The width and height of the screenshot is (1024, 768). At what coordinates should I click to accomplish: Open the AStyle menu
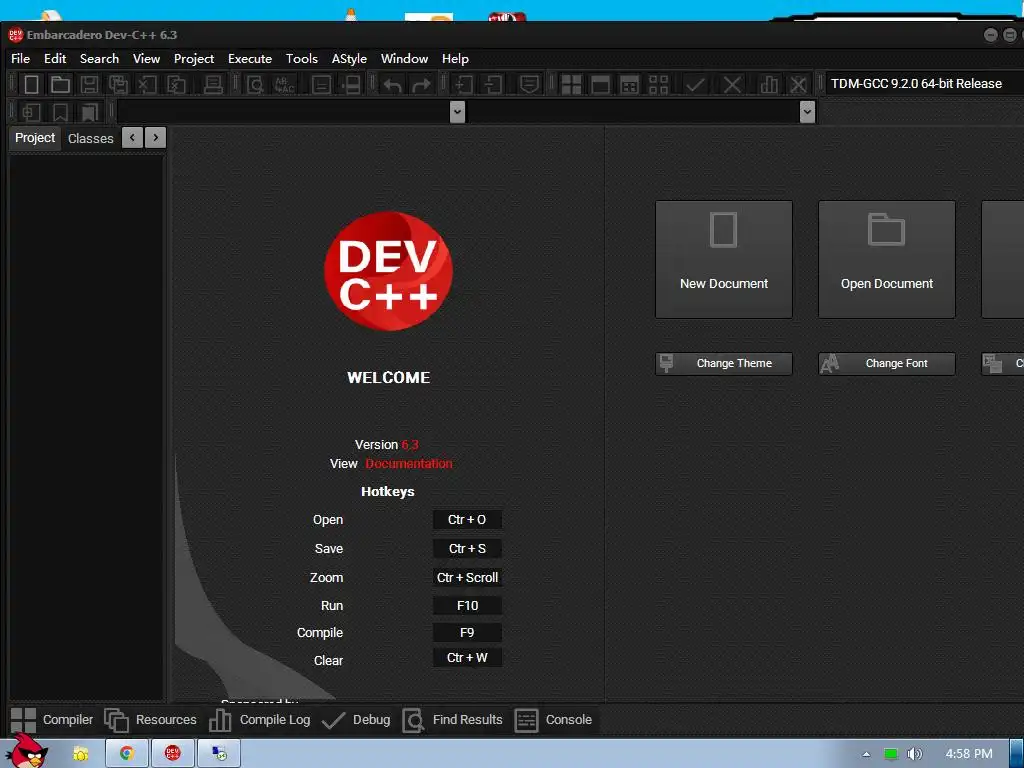349,59
